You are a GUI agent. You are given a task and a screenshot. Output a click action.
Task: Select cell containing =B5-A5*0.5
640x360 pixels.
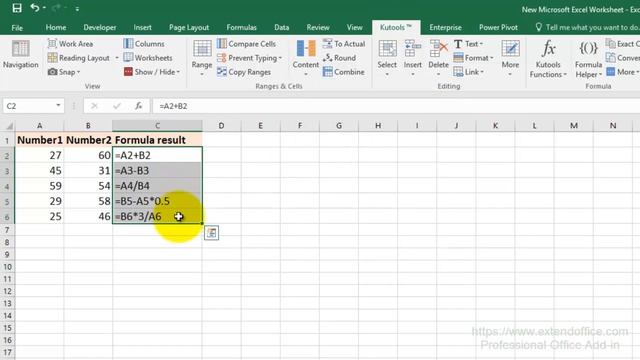157,201
